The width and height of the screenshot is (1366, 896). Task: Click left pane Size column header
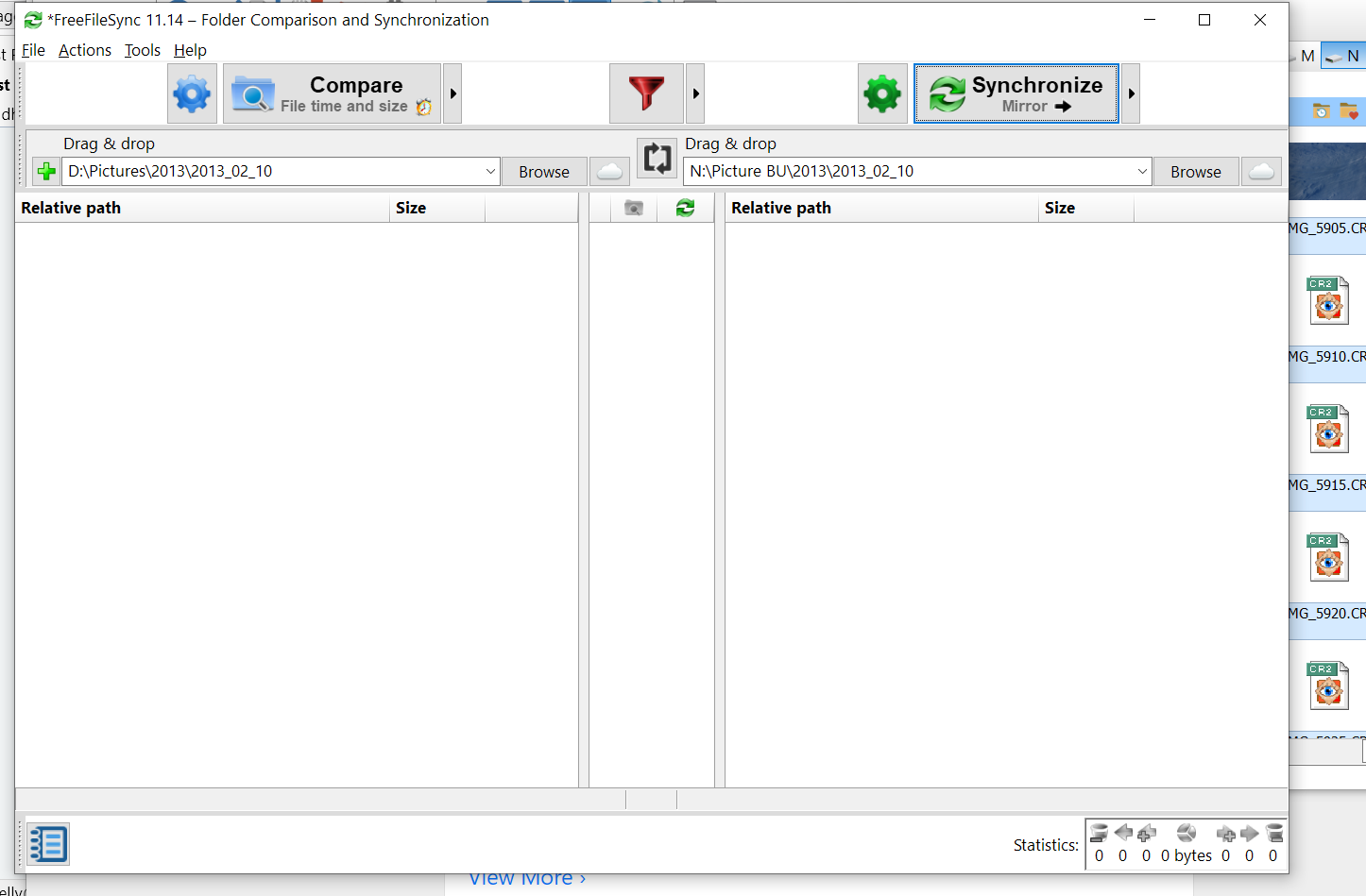[437, 208]
